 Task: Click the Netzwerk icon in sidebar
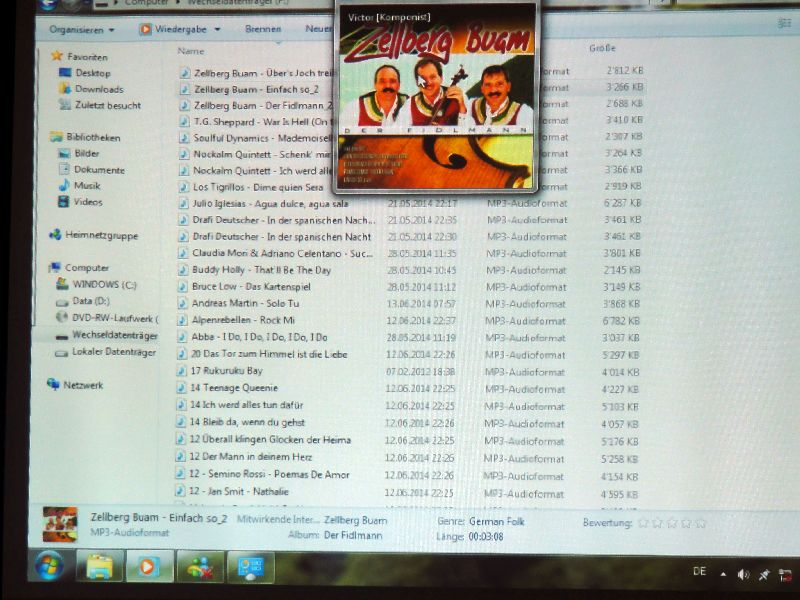coord(83,385)
